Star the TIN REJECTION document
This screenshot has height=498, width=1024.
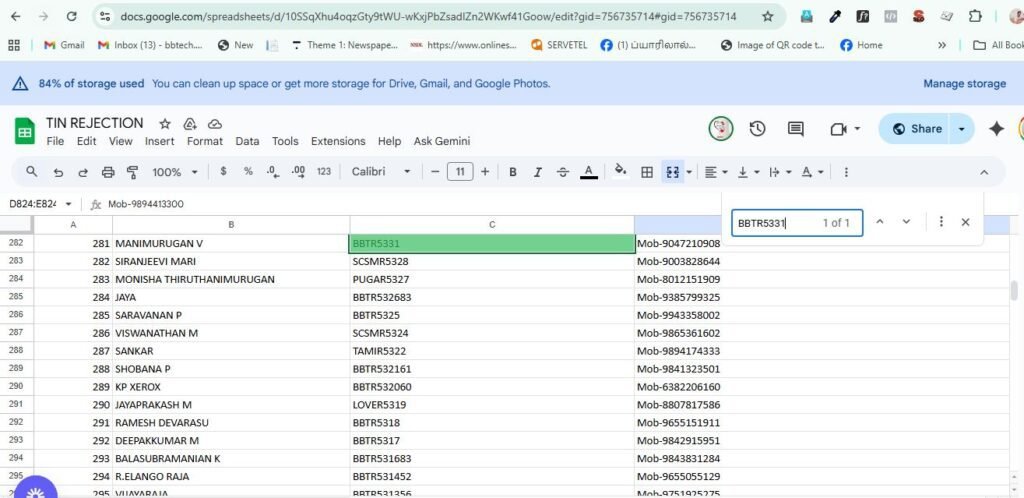pyautogui.click(x=164, y=123)
